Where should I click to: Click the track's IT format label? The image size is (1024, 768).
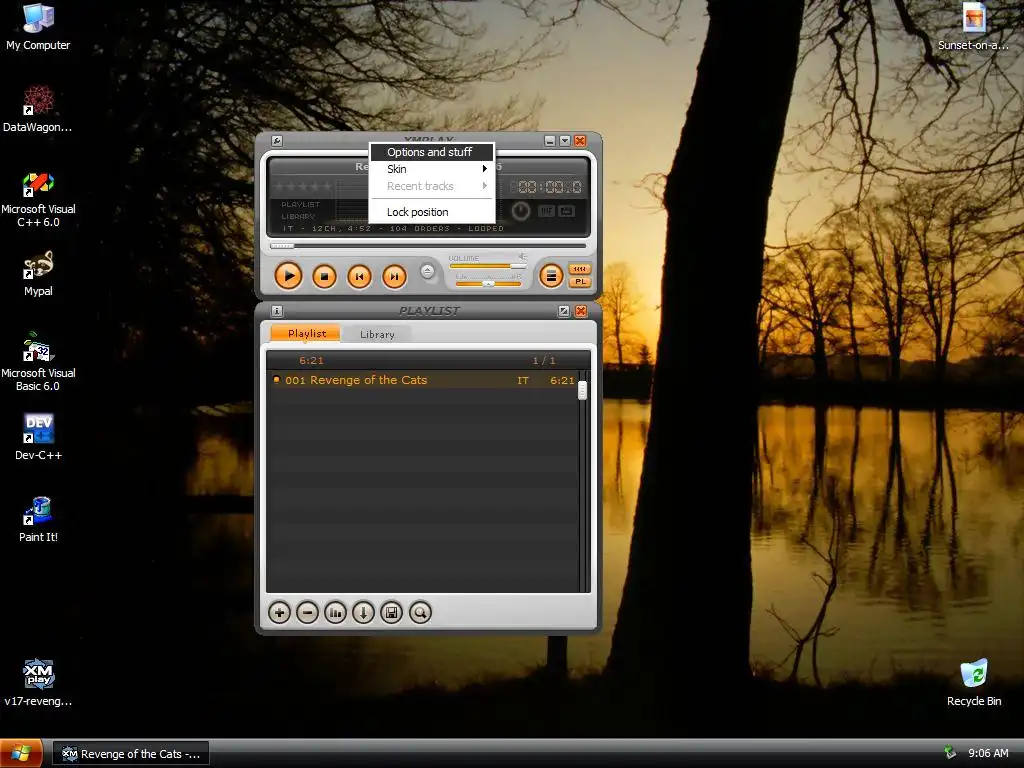click(x=523, y=380)
